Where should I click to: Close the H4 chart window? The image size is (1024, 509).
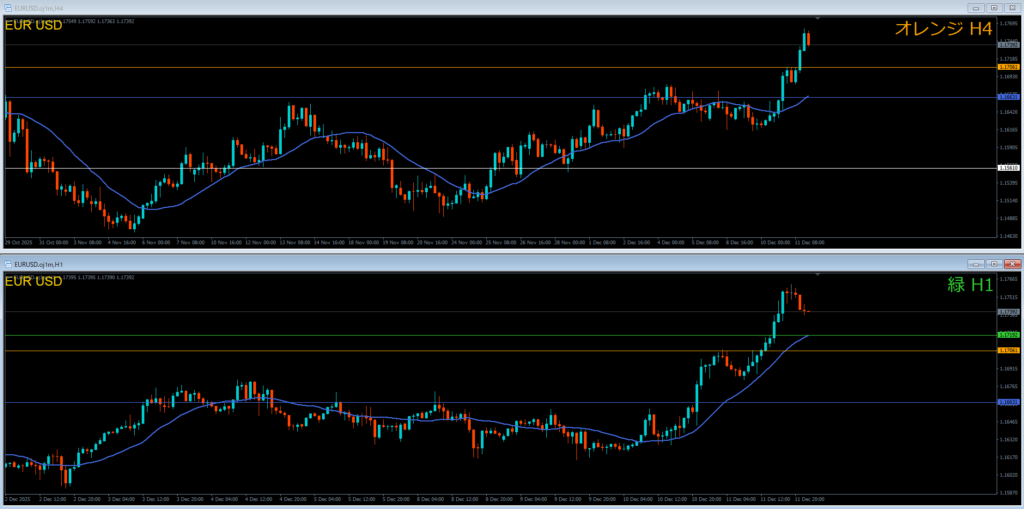point(1011,8)
